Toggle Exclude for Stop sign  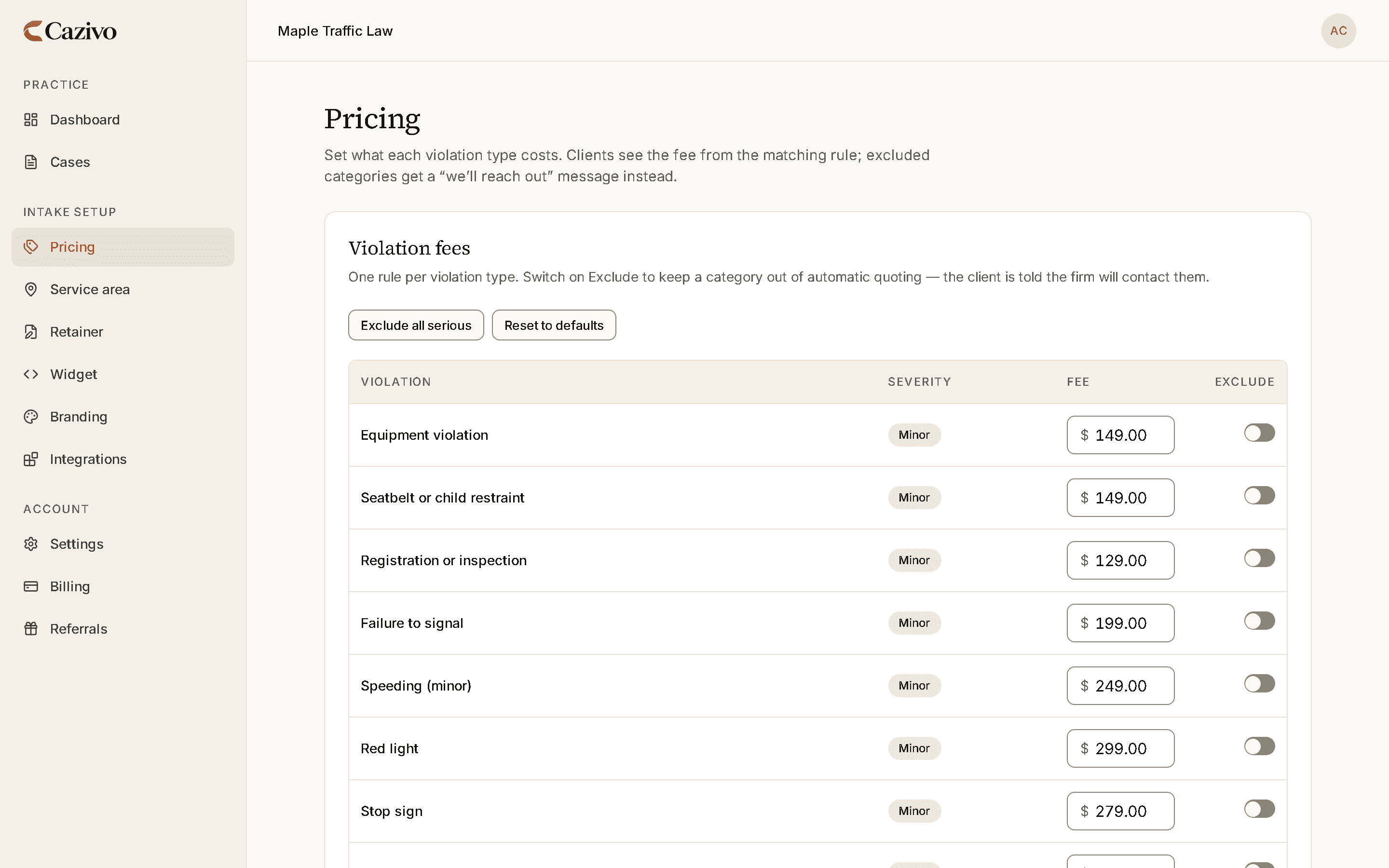pyautogui.click(x=1259, y=809)
